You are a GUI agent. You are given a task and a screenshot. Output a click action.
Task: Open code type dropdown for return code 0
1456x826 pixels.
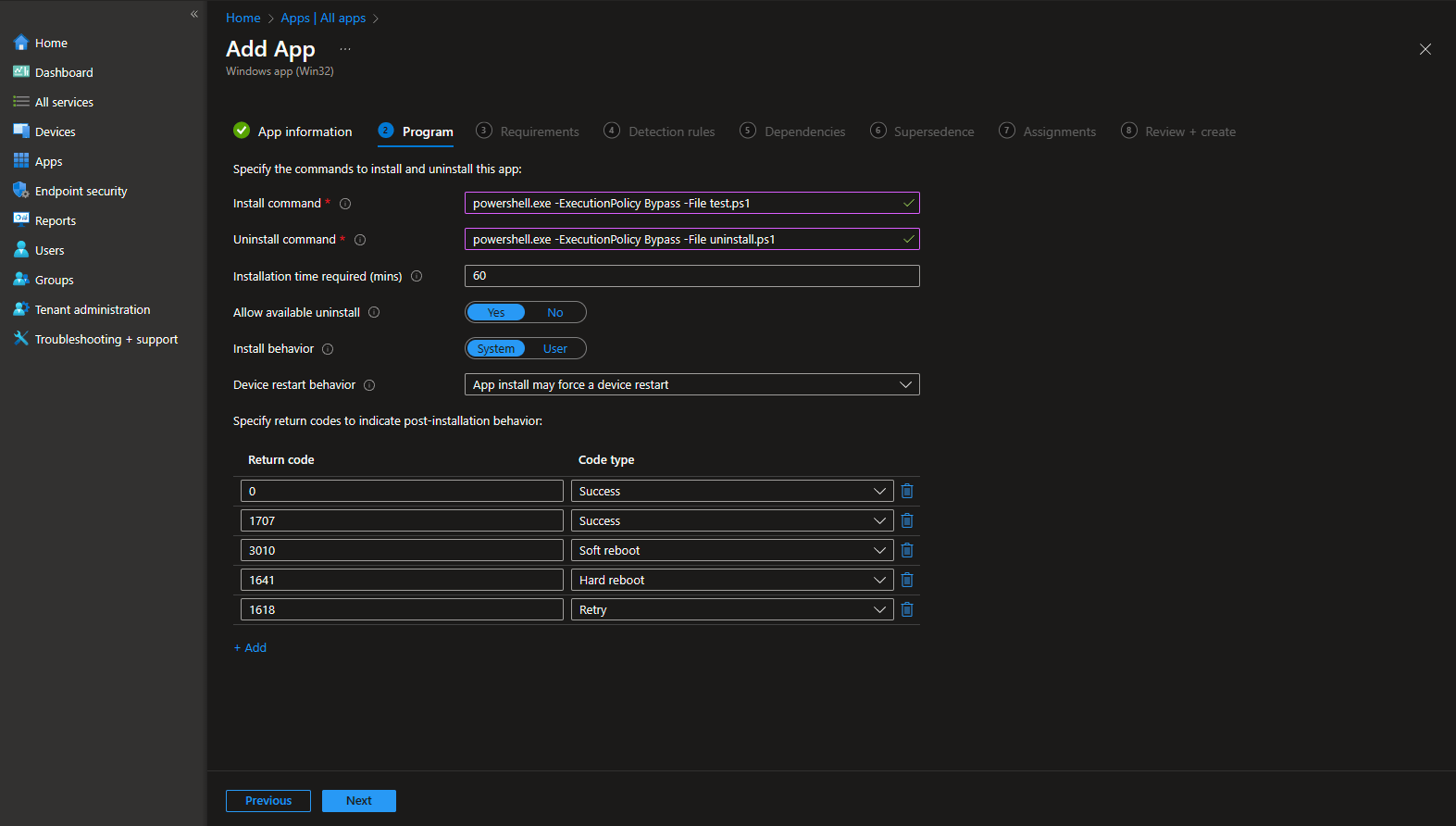point(732,491)
